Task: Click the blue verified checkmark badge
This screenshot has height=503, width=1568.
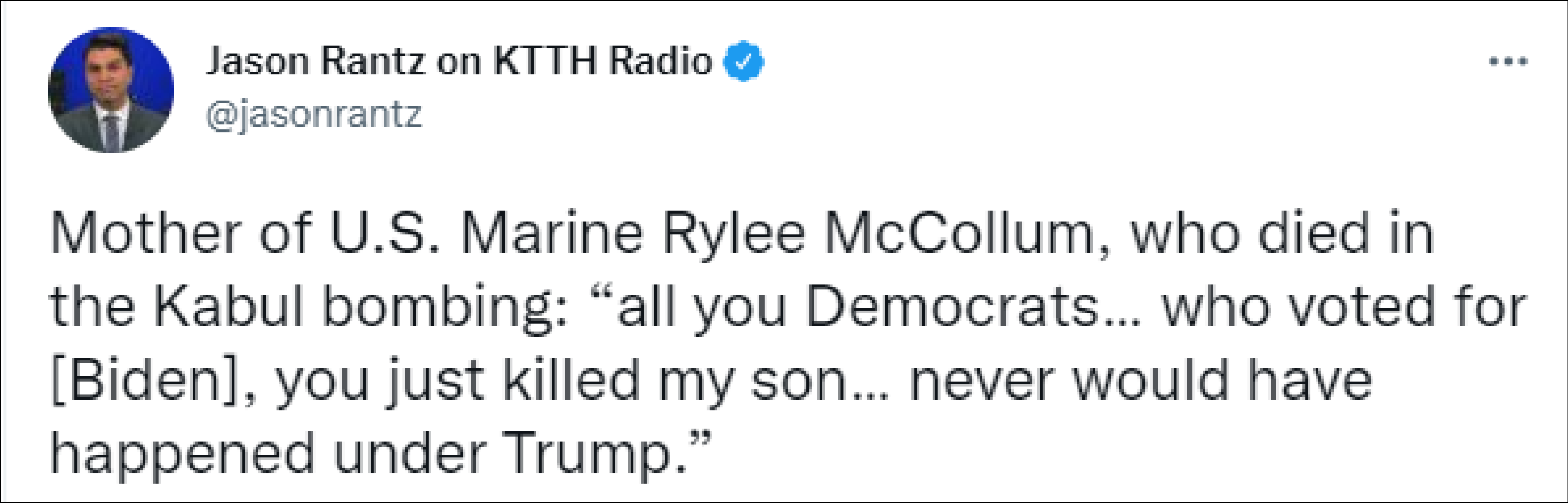Action: coord(743,61)
